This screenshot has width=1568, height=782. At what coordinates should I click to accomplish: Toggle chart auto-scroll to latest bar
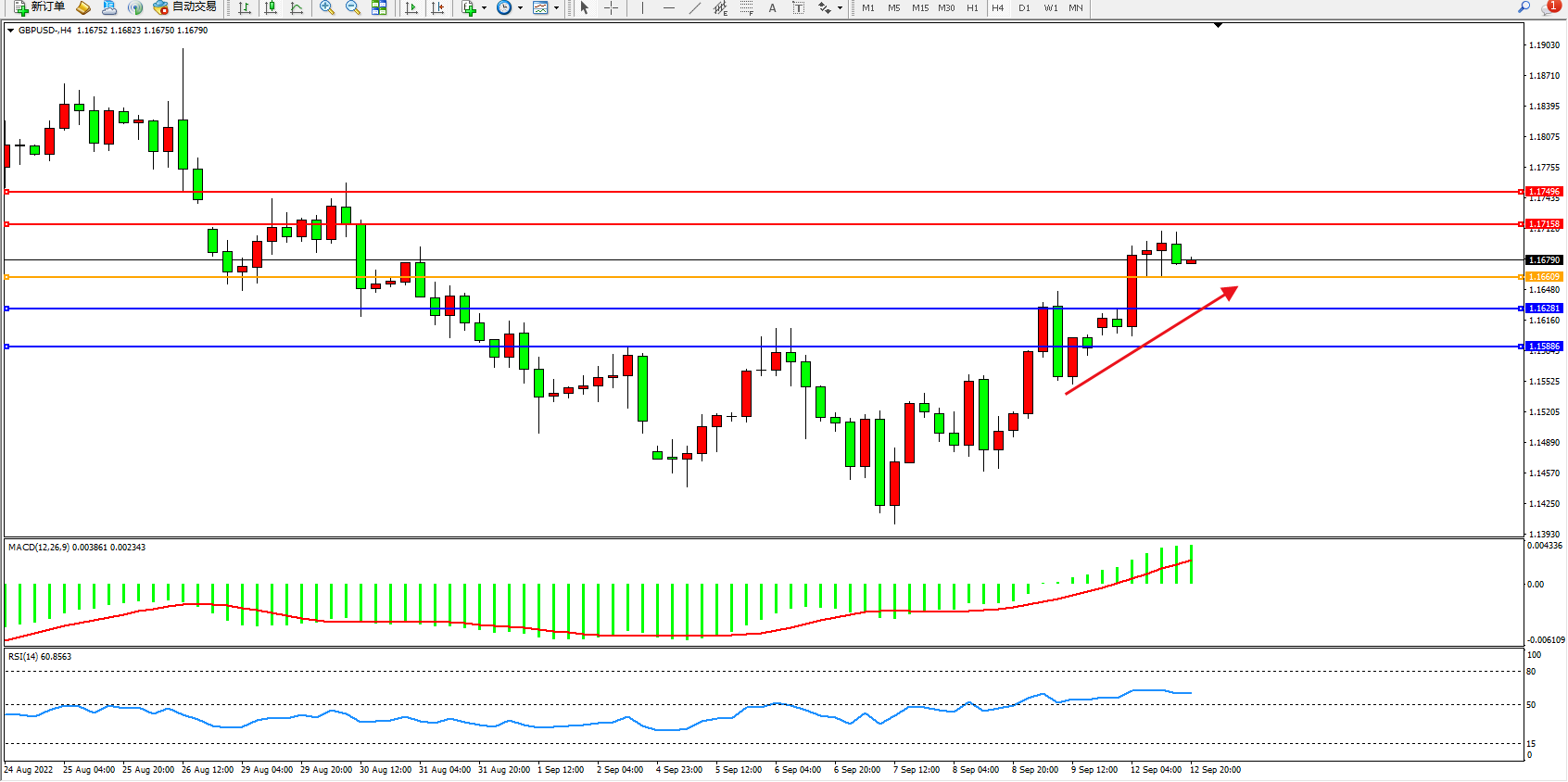pos(411,7)
